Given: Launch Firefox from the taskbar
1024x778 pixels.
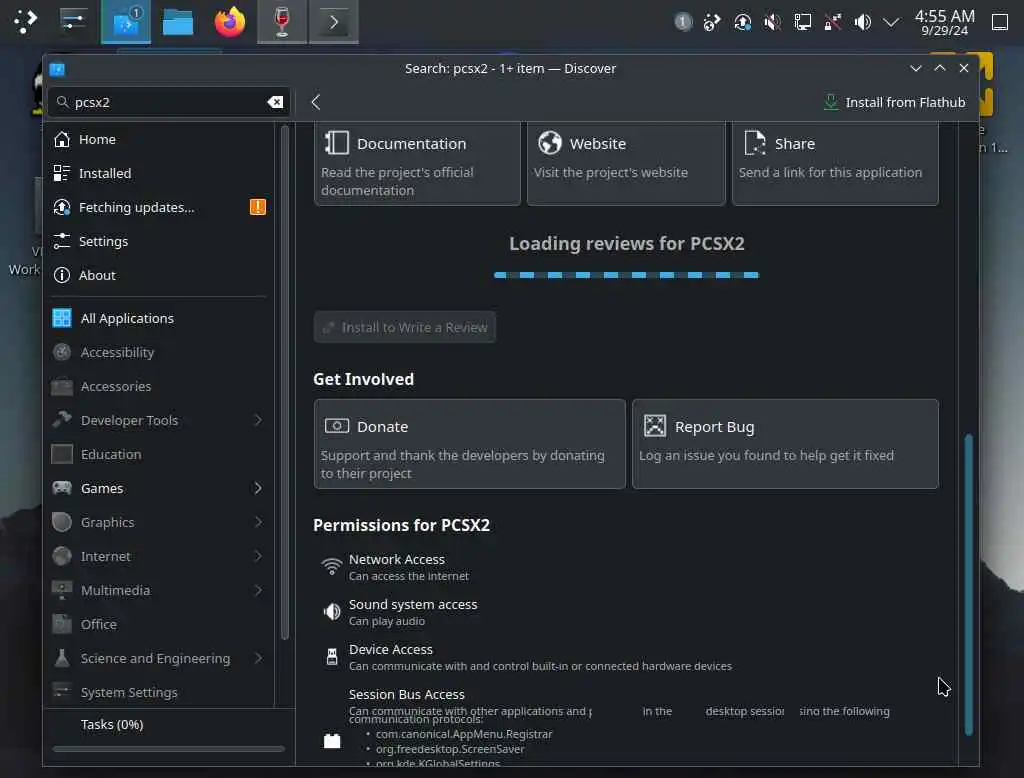Looking at the screenshot, I should (230, 22).
